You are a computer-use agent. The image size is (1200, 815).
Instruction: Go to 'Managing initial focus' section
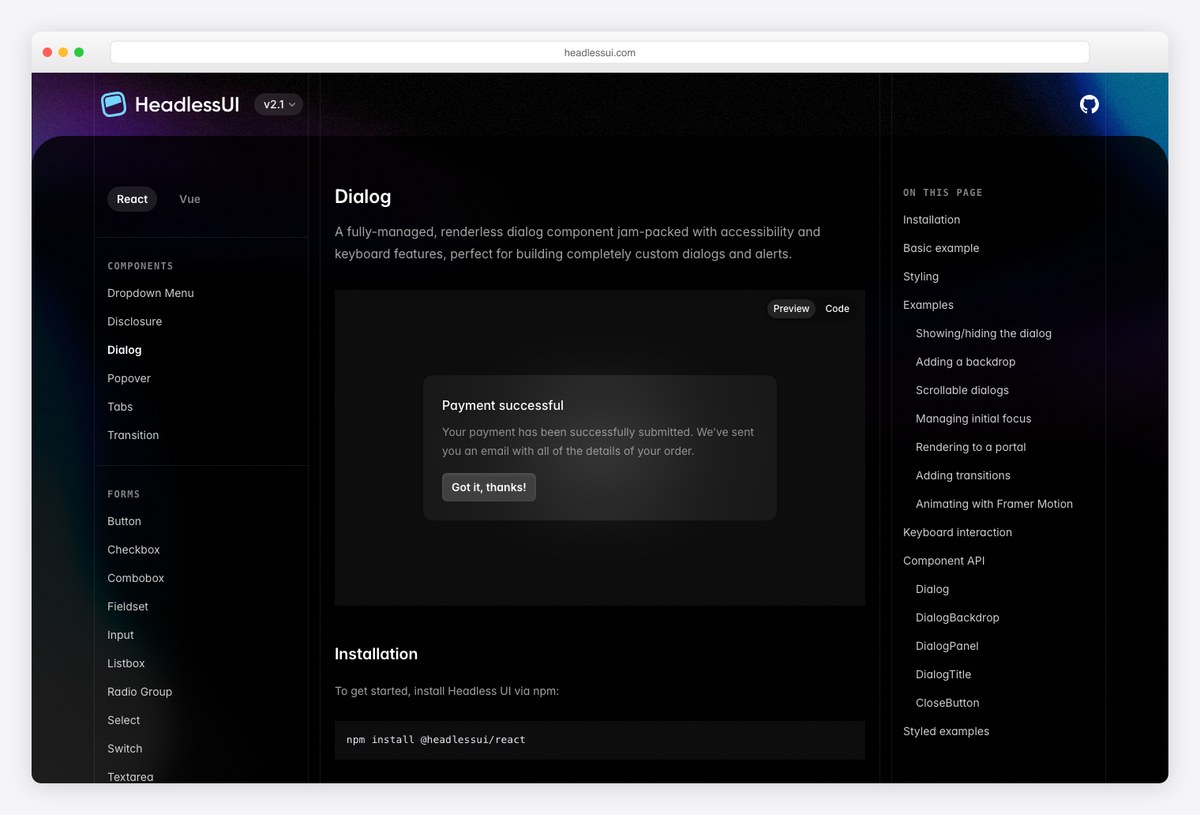(973, 419)
